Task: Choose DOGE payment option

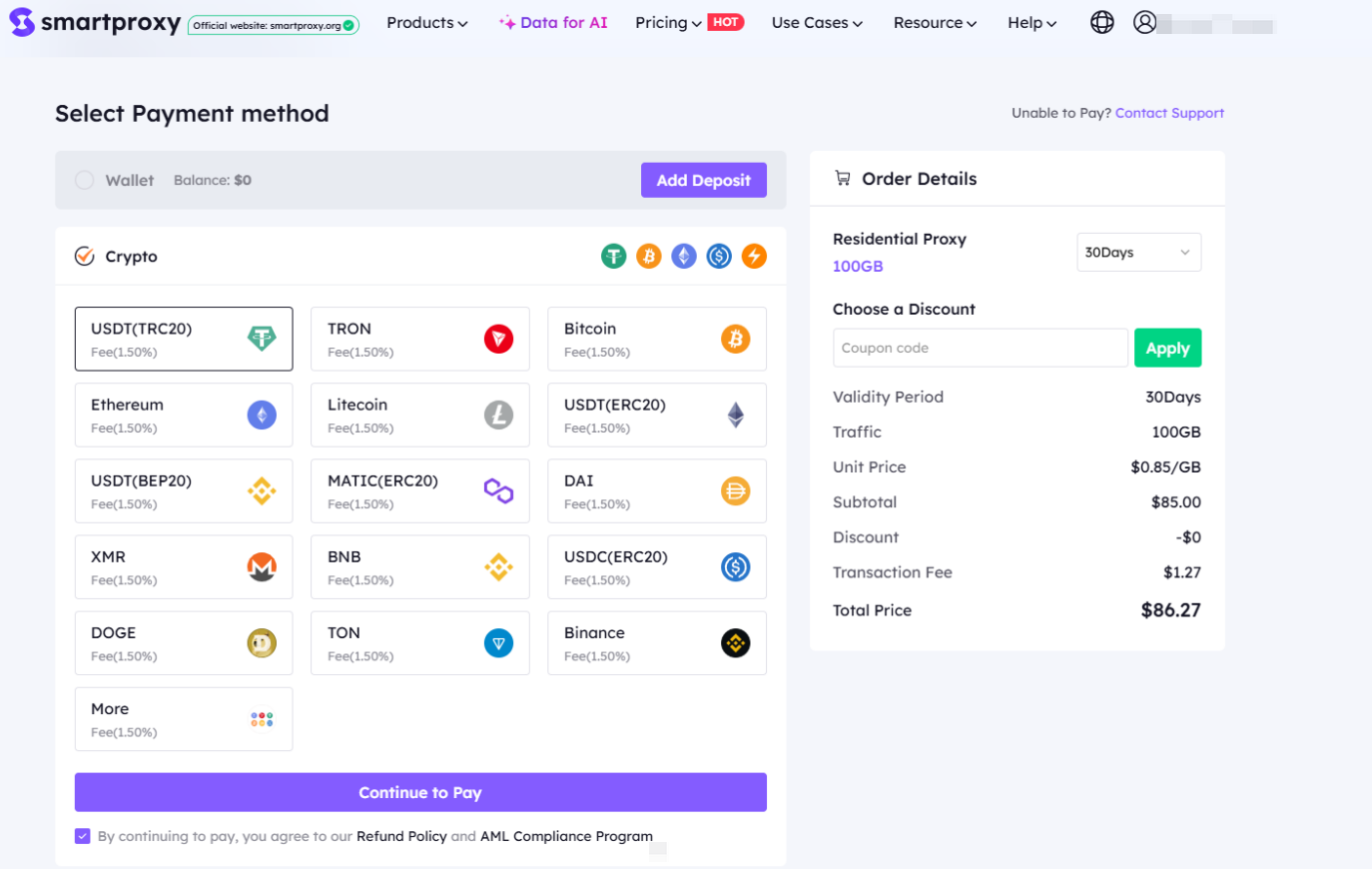Action: (184, 643)
